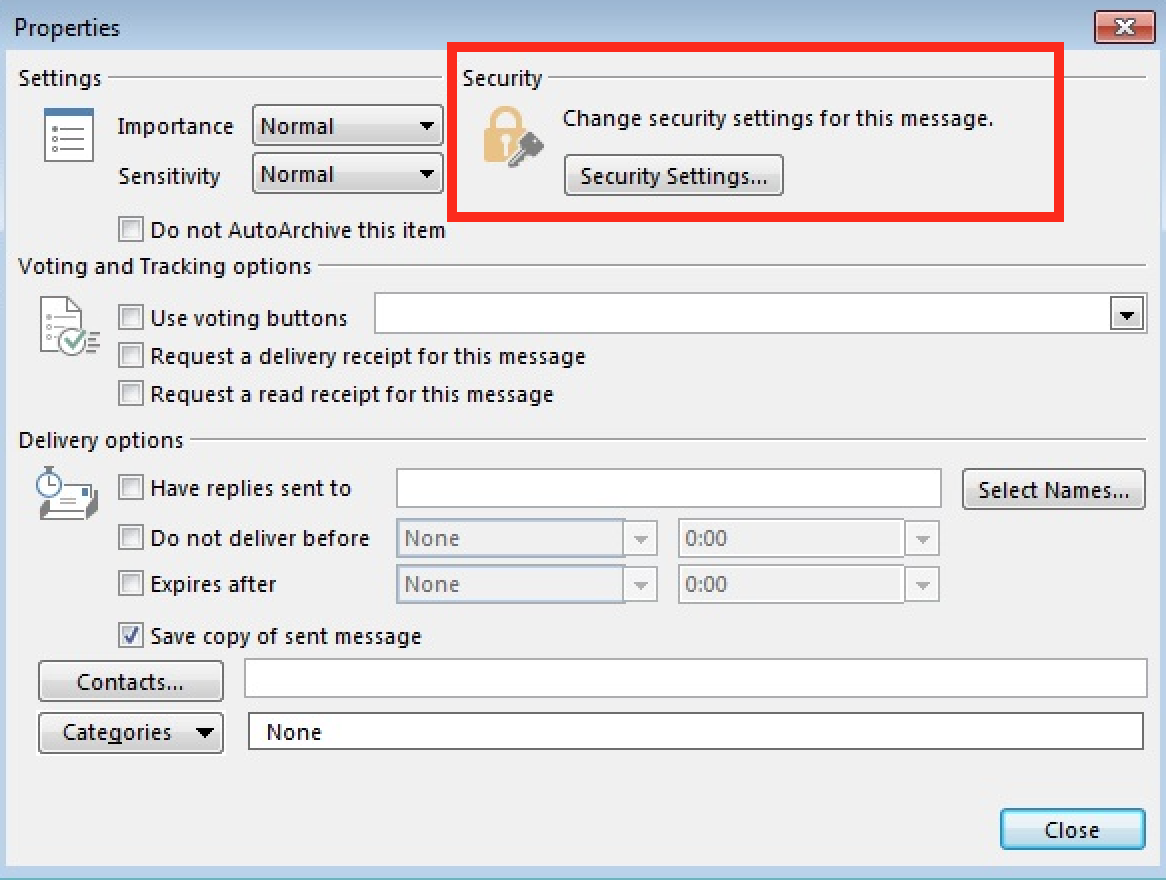The image size is (1166, 880).
Task: Enable delivery receipt request checkbox
Action: point(131,356)
